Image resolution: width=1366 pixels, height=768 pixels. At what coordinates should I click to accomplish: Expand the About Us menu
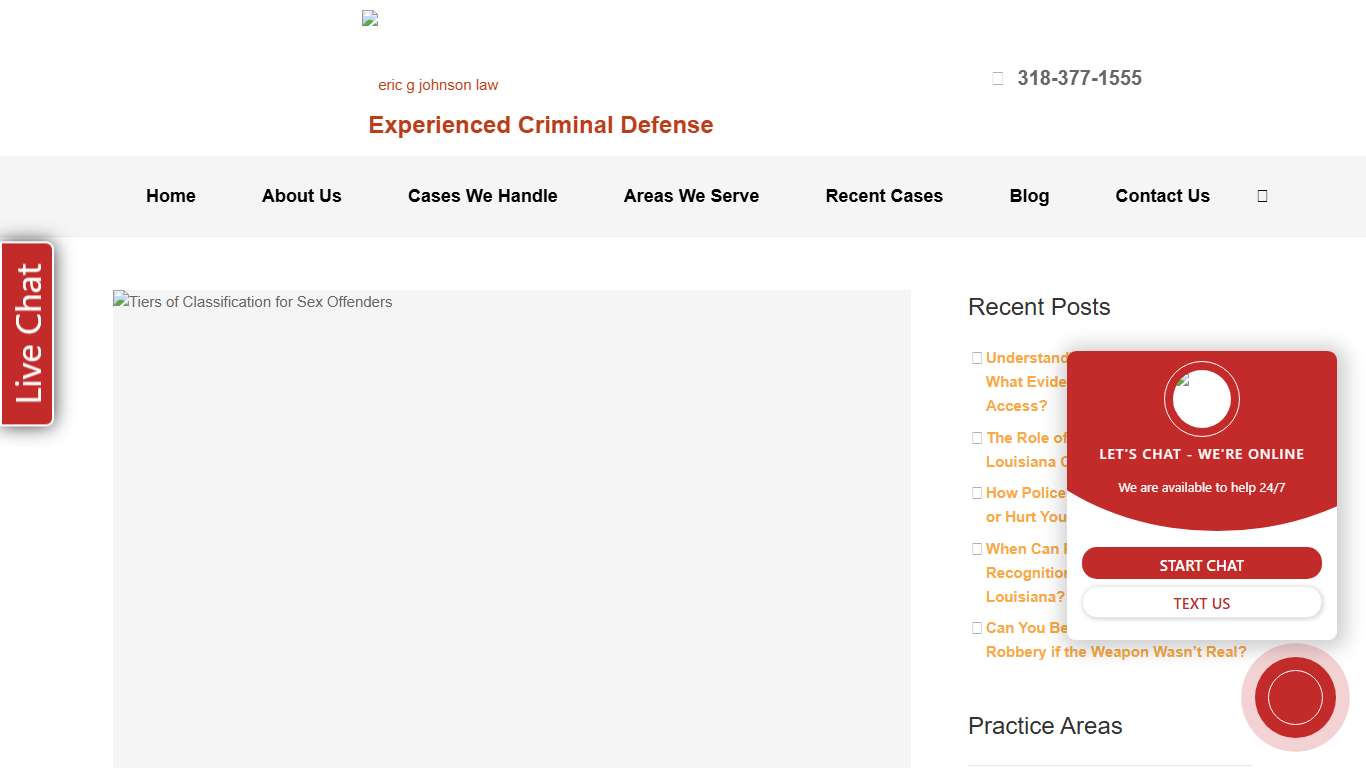pos(301,195)
